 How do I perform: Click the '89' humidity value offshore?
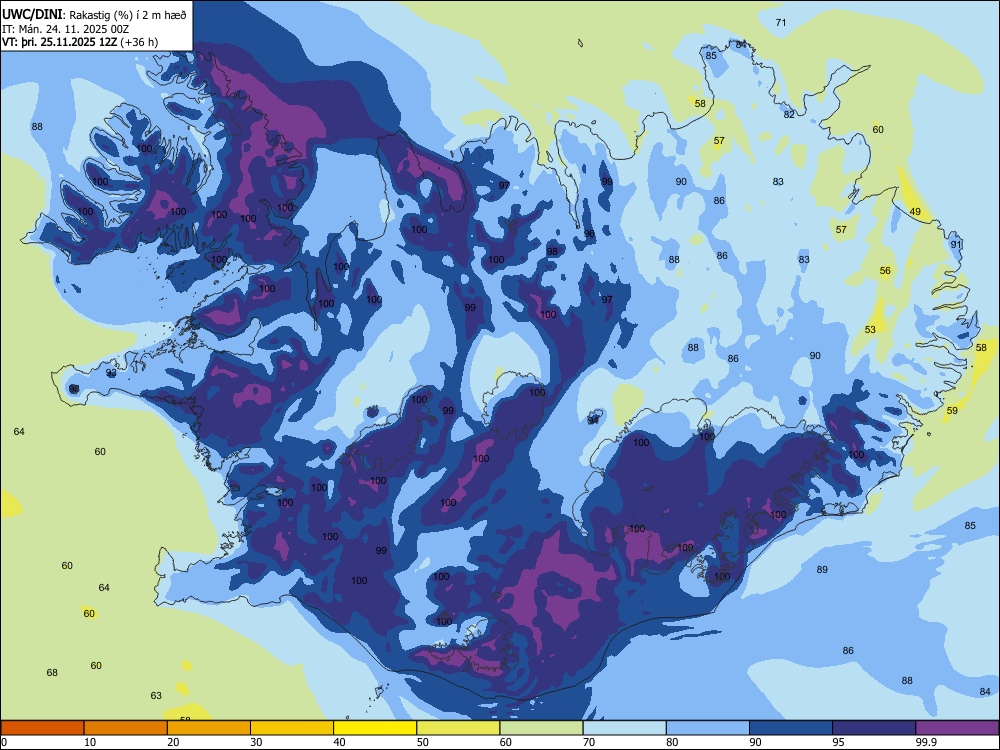(x=822, y=570)
